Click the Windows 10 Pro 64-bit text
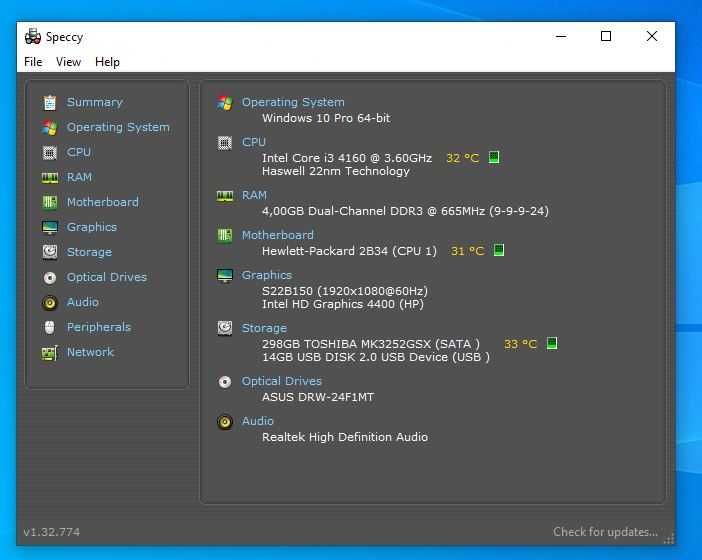Screen dimensions: 702x560 pos(326,119)
